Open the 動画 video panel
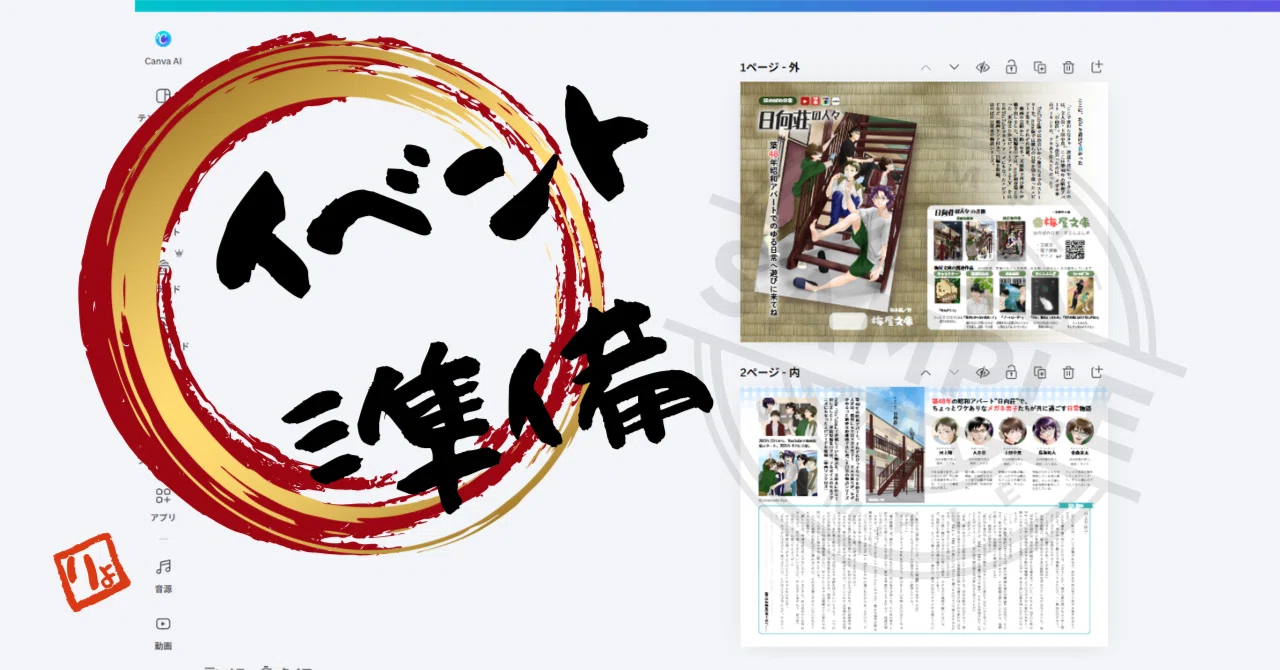1280x670 pixels. point(163,632)
